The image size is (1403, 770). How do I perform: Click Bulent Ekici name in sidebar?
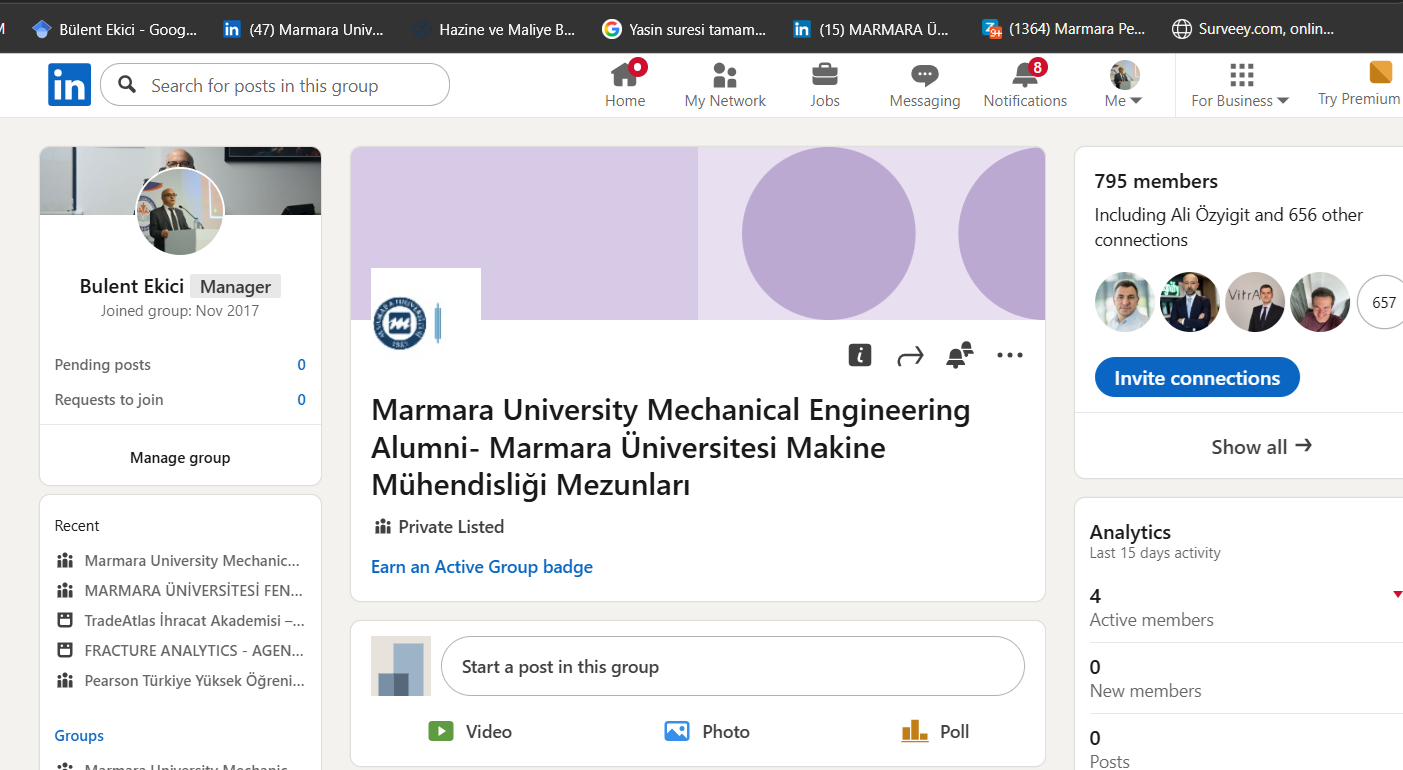coord(132,287)
